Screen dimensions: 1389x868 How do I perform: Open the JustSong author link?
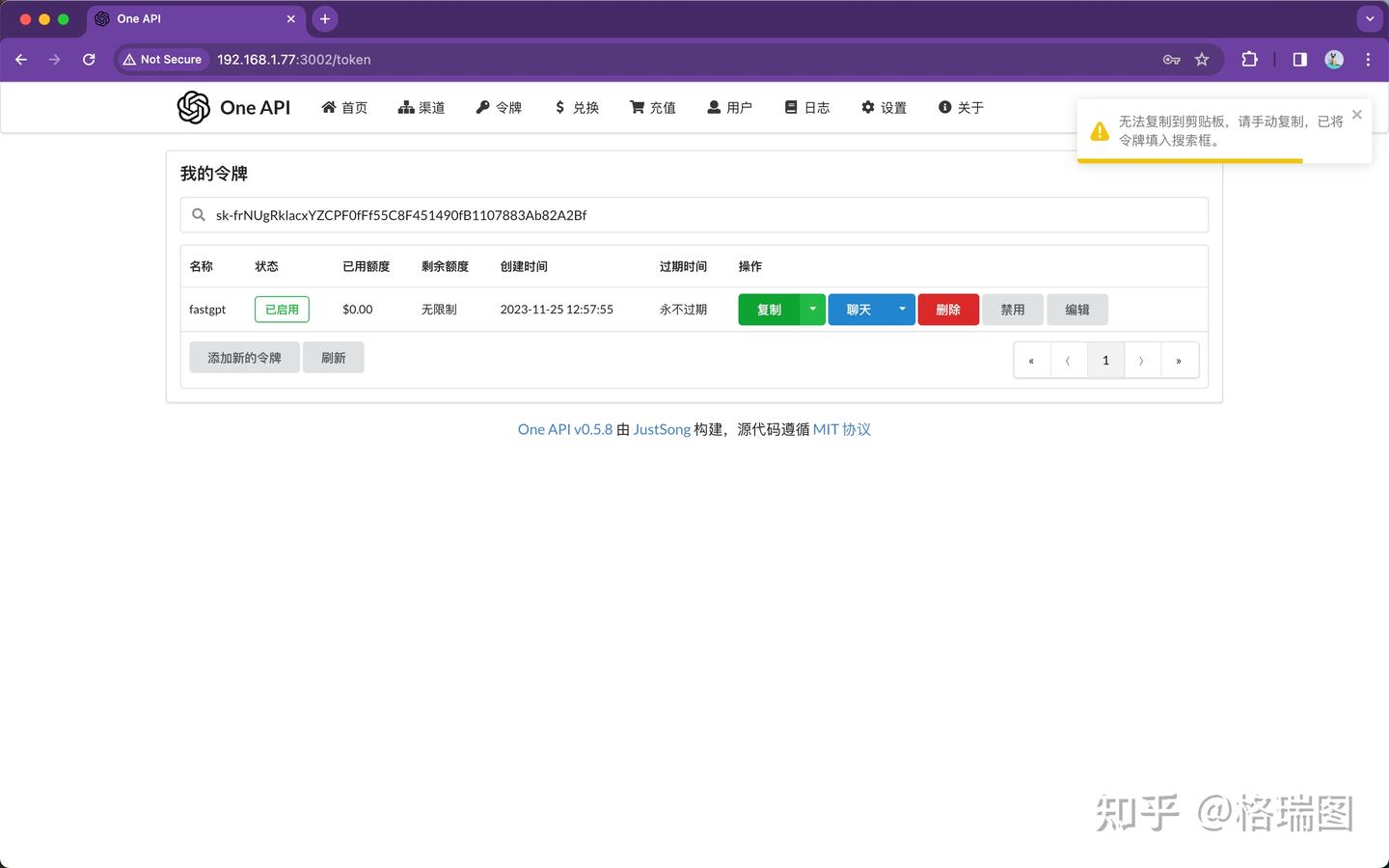pyautogui.click(x=662, y=429)
